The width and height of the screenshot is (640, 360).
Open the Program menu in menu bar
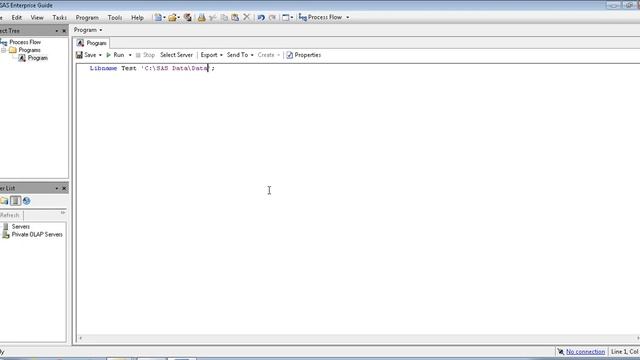[x=87, y=18]
